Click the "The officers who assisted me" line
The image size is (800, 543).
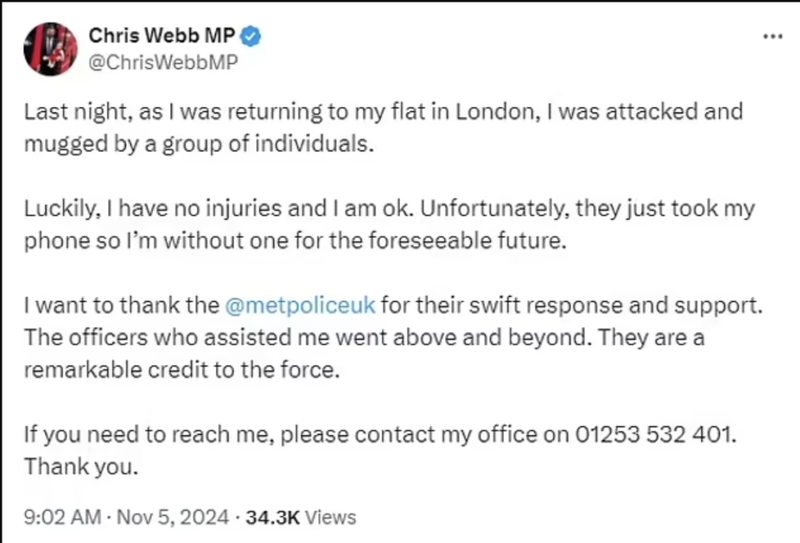point(364,338)
